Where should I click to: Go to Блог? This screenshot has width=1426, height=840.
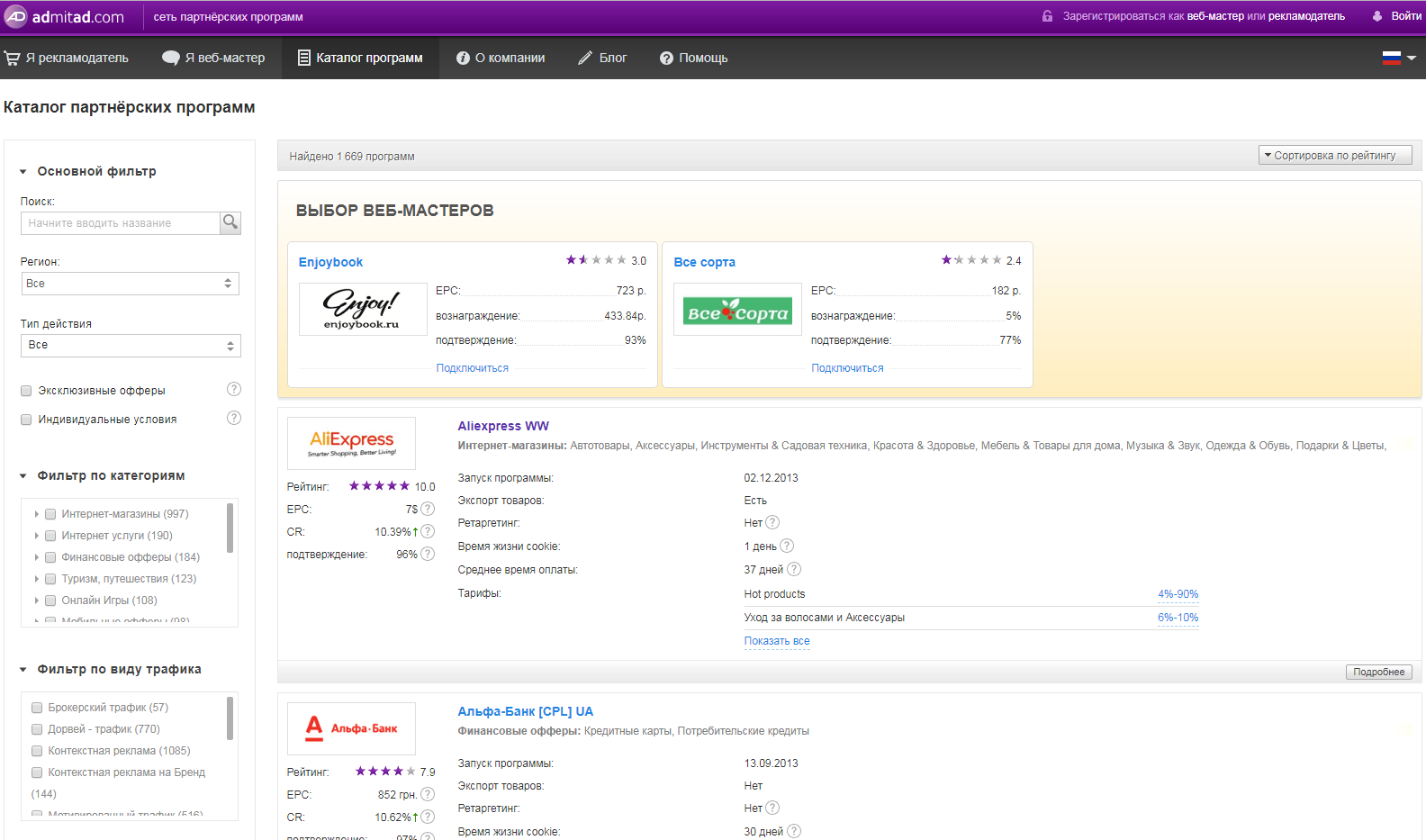click(602, 58)
